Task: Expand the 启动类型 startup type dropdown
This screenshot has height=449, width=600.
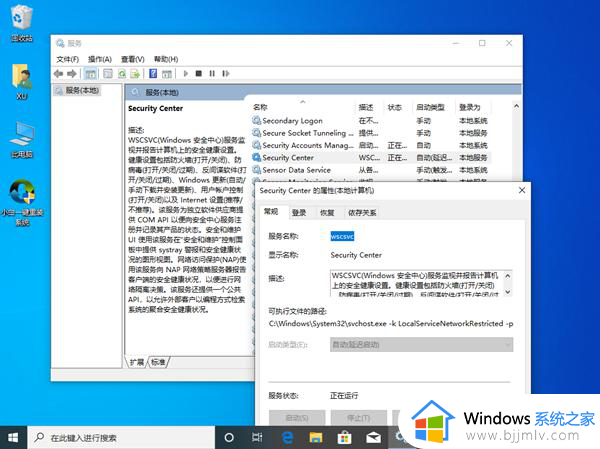Action: click(421, 345)
